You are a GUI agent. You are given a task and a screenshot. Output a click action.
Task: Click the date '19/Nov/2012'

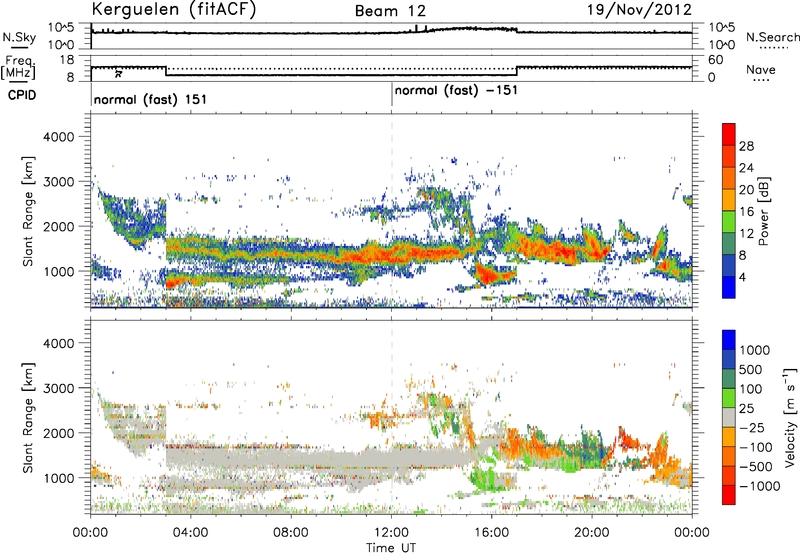click(639, 10)
